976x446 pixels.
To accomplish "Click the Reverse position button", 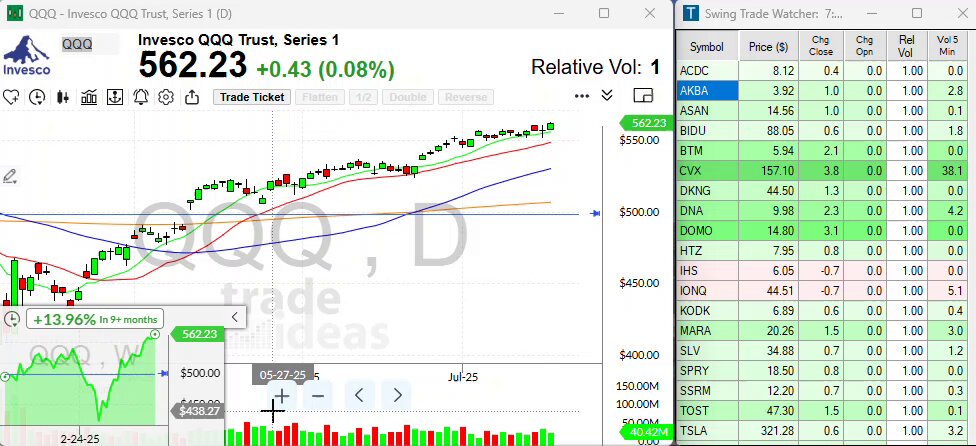I will [x=466, y=97].
